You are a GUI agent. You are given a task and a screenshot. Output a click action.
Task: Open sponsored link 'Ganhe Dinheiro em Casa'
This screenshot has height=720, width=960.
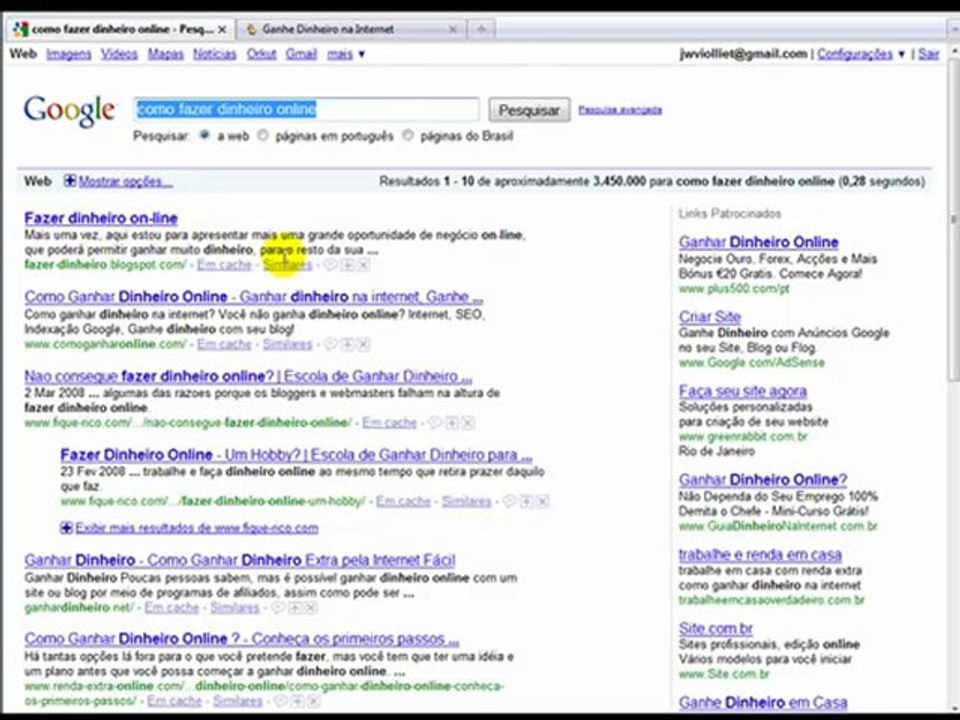(763, 702)
